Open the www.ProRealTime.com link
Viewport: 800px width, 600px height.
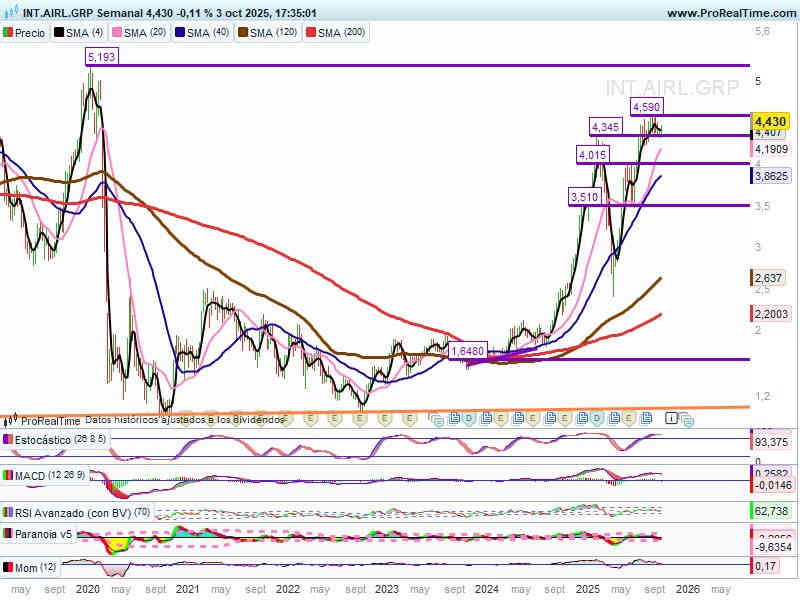[x=730, y=13]
